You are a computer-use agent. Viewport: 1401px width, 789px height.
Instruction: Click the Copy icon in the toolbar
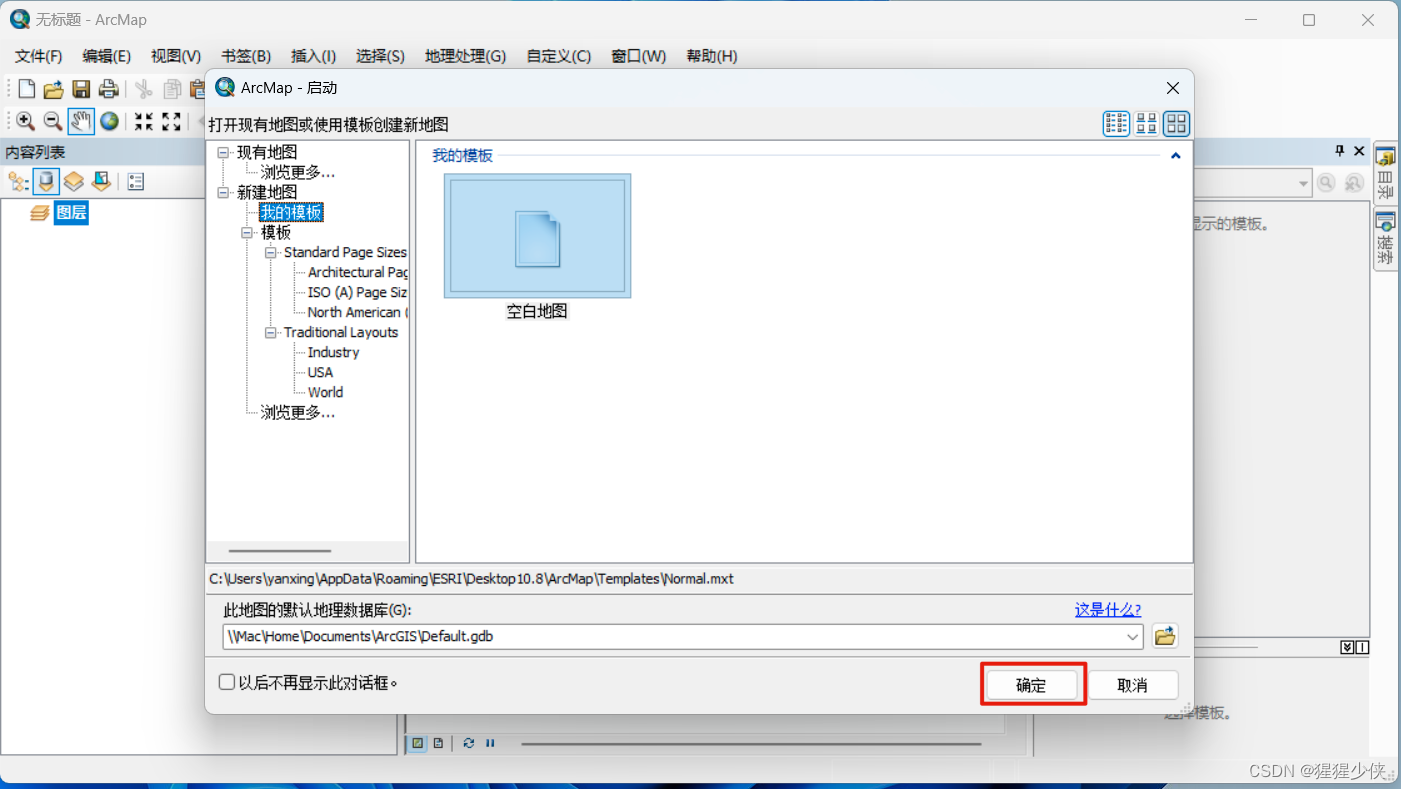click(172, 89)
